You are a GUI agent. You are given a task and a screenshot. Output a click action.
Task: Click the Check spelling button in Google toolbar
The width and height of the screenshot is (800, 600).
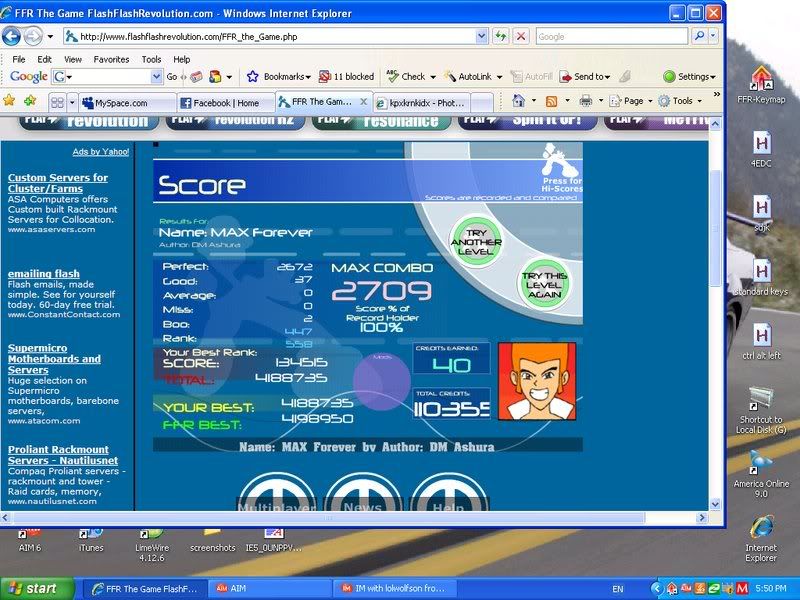[407, 77]
